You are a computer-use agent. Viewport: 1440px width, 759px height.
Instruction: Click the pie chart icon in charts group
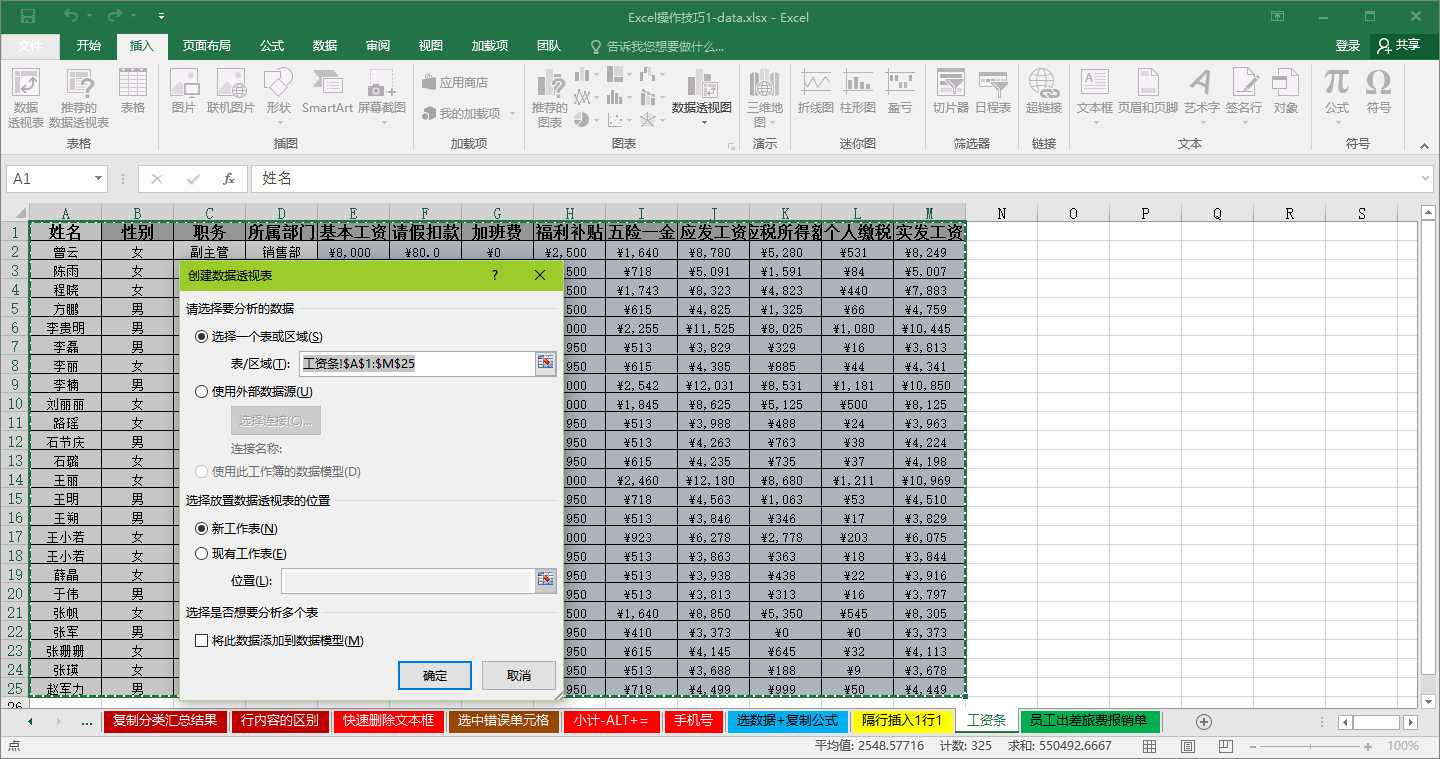[x=582, y=120]
